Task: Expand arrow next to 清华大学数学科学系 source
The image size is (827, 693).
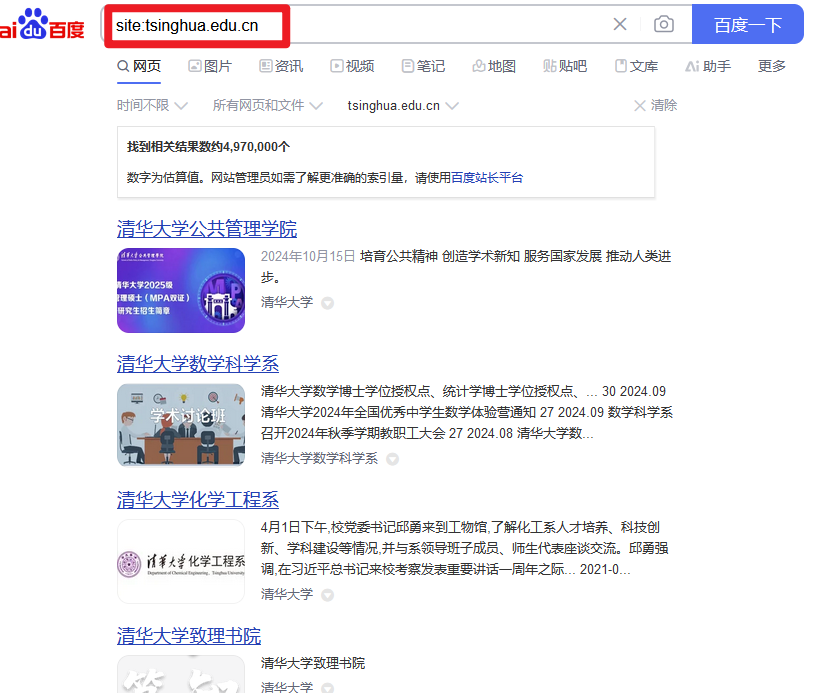Action: click(x=392, y=459)
